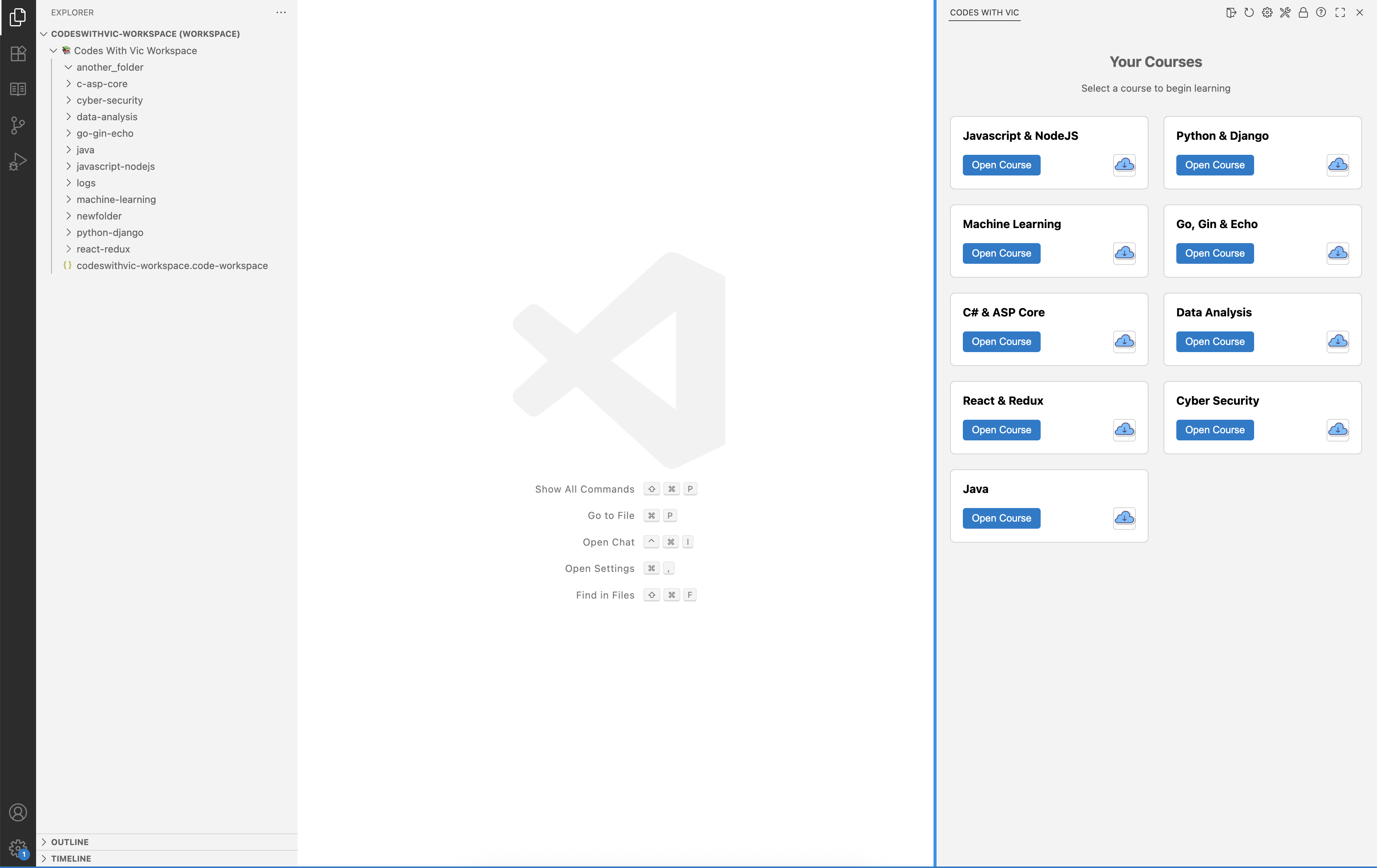Open the help question mark icon

pos(1321,12)
